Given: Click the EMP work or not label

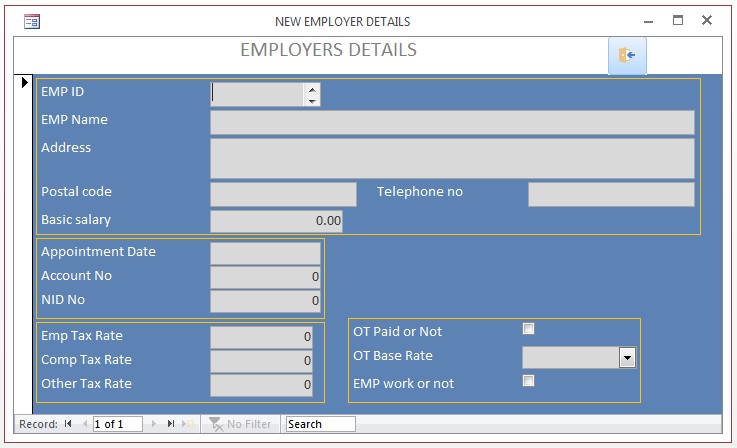Looking at the screenshot, I should (404, 384).
